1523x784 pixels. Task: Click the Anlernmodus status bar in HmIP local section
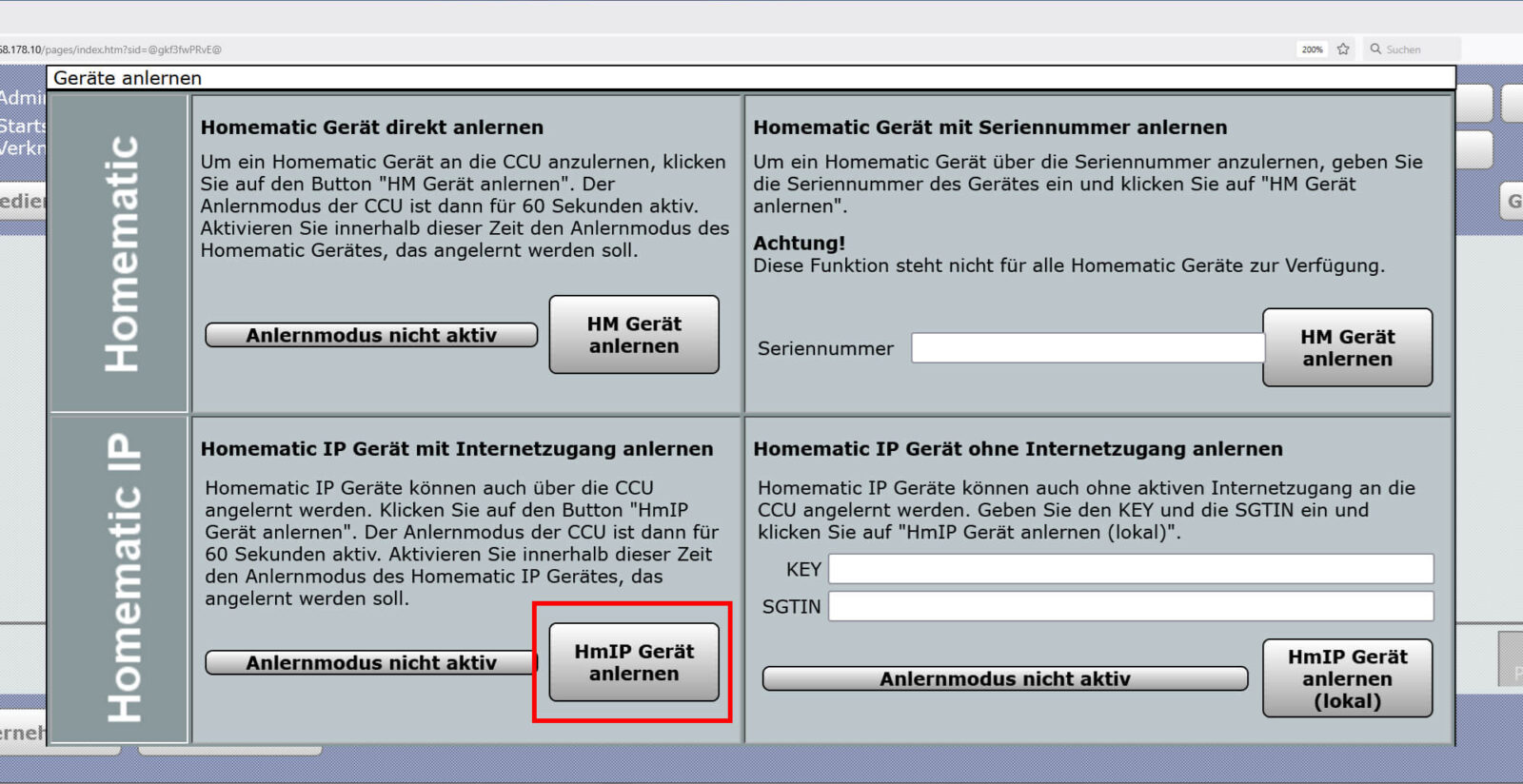pos(1004,679)
